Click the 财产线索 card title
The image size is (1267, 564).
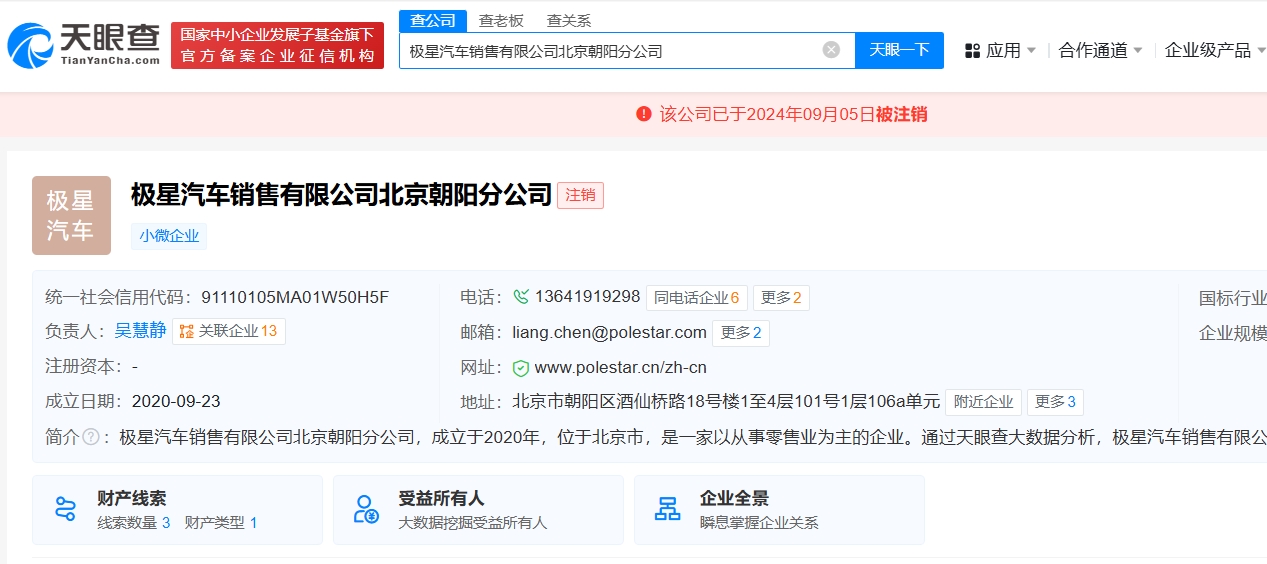click(132, 498)
